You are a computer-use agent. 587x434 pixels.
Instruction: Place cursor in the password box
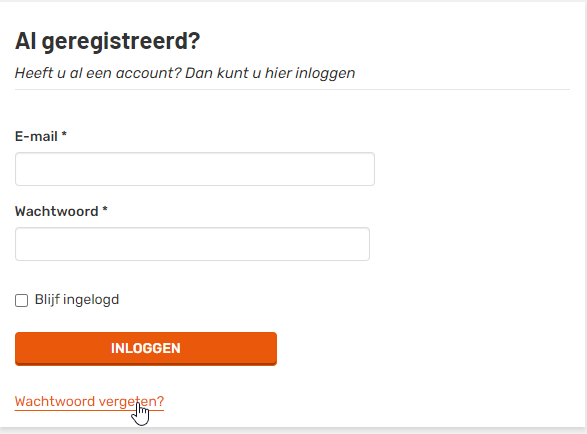coord(192,244)
